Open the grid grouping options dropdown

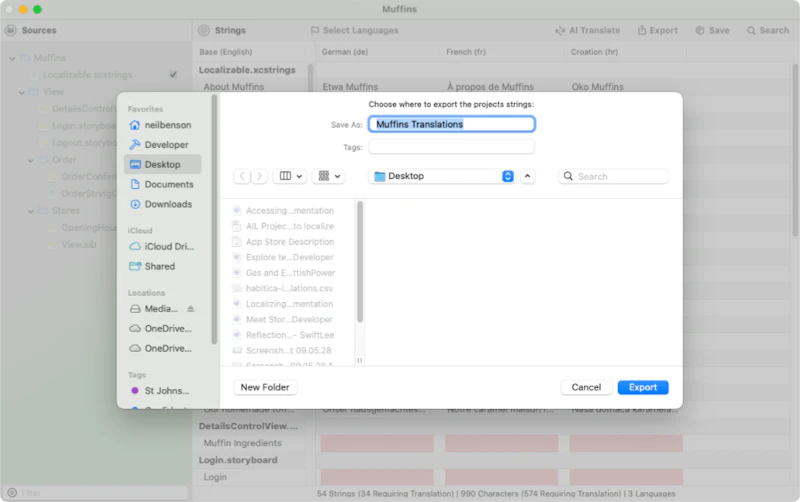(329, 176)
